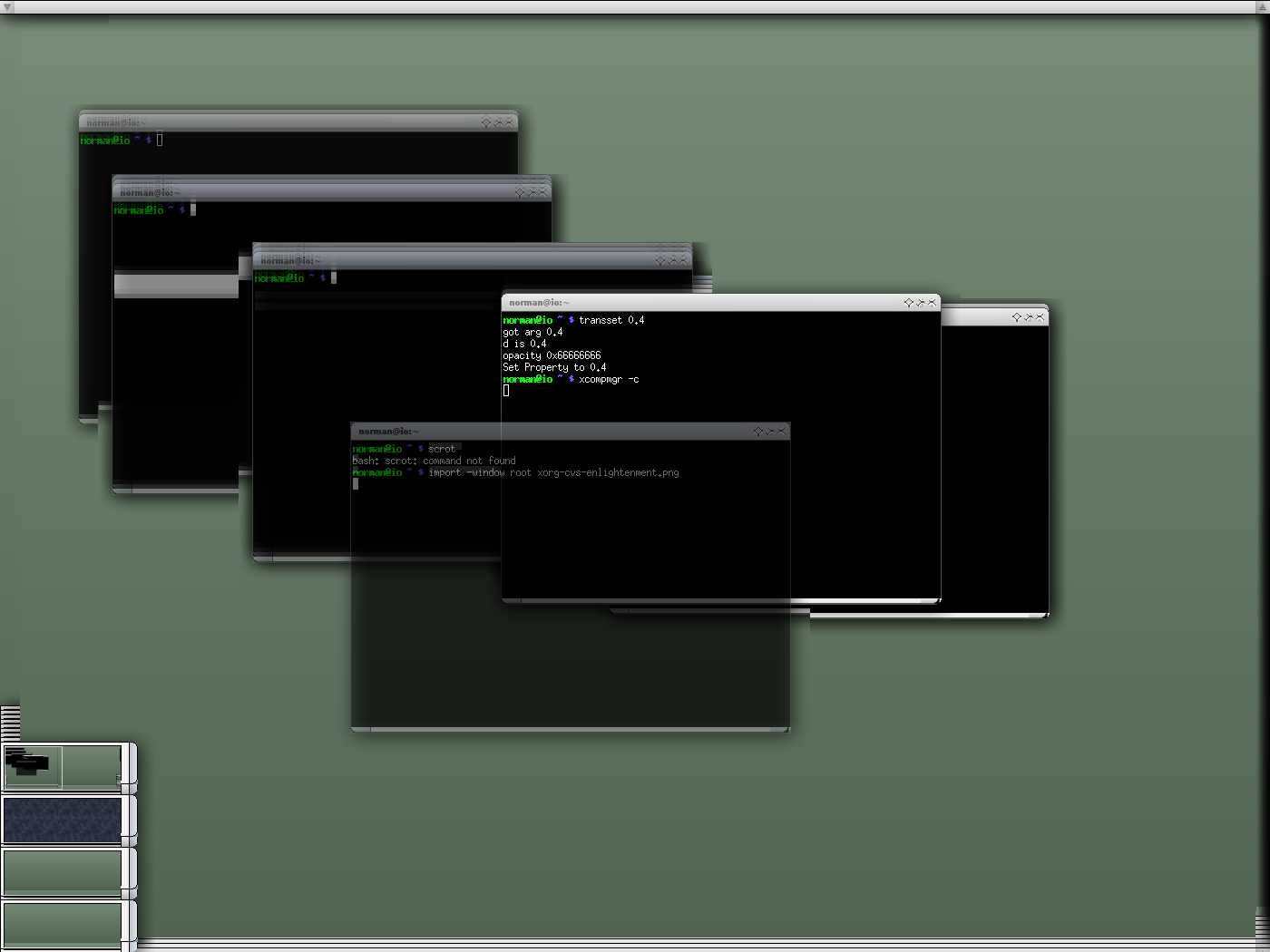Close the rightmost partly hidden window

pos(1040,317)
